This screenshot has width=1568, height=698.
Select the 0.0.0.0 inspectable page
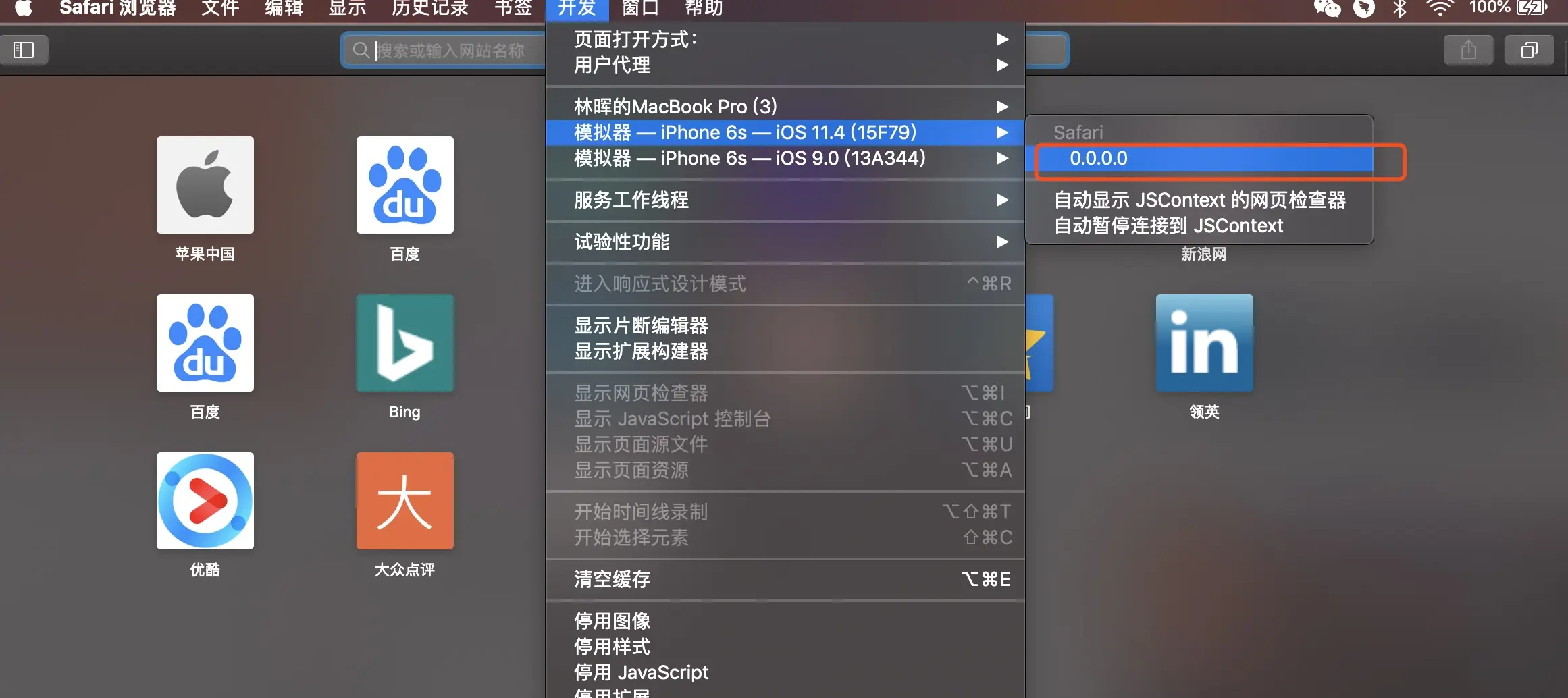[x=1199, y=159]
